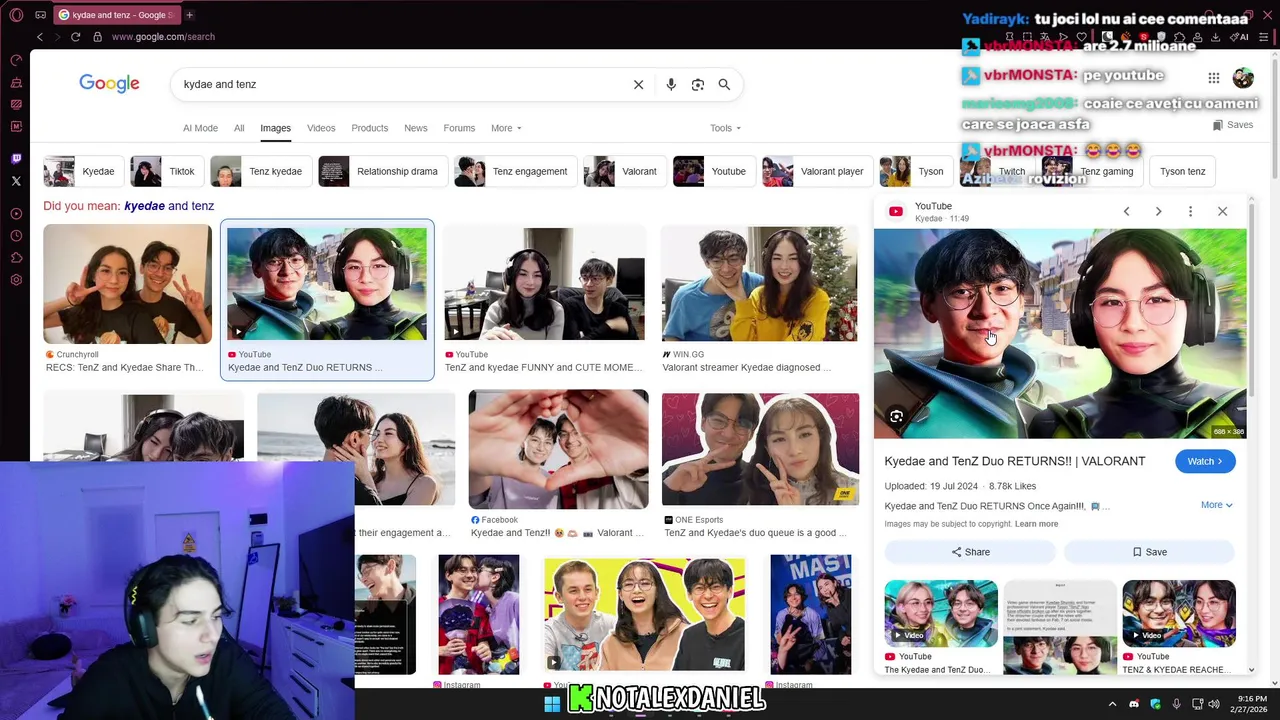Select the Videos tab
Viewport: 1280px width, 720px height.
321,128
